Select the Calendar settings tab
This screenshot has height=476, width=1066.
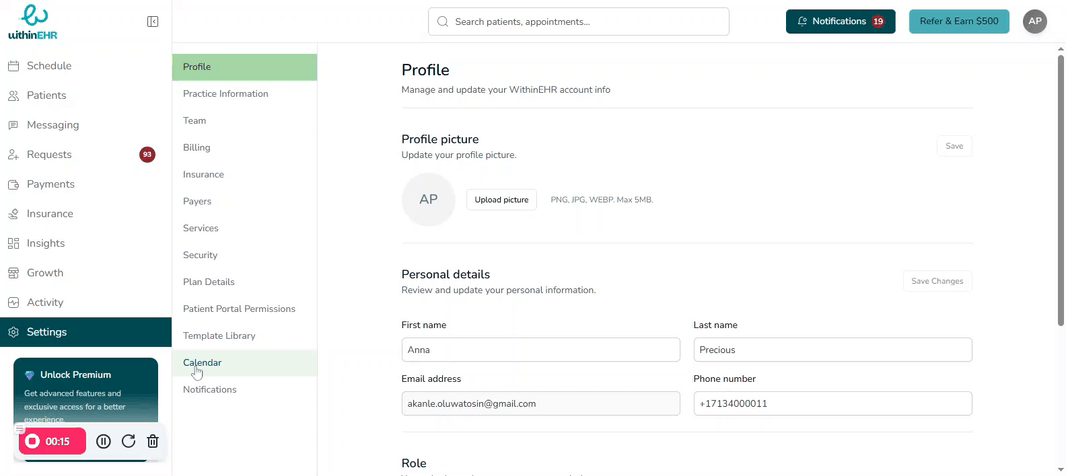click(x=202, y=363)
